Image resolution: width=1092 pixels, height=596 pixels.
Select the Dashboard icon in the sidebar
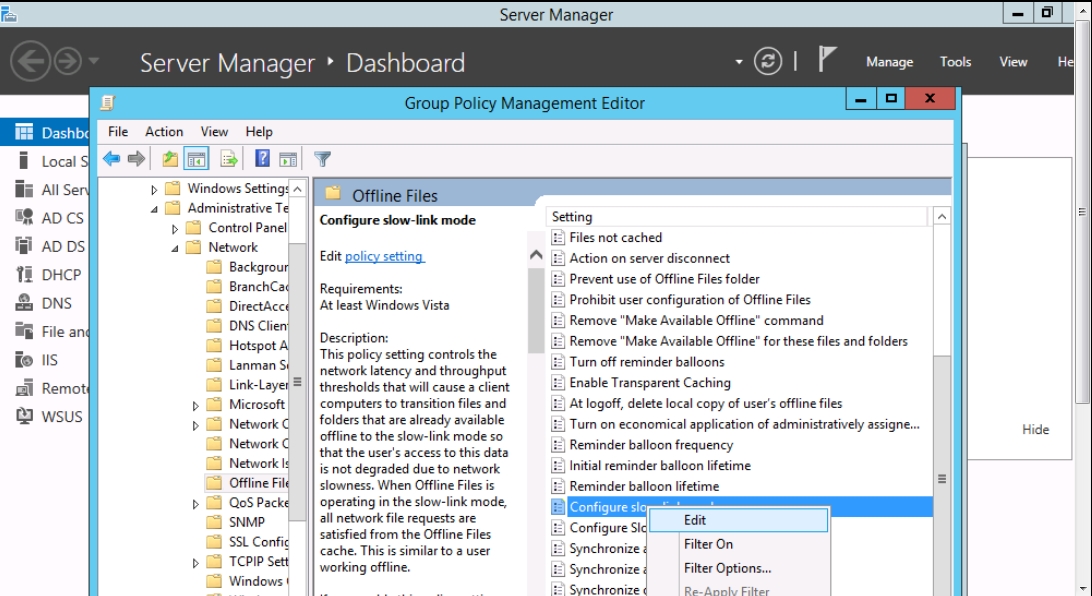point(24,132)
